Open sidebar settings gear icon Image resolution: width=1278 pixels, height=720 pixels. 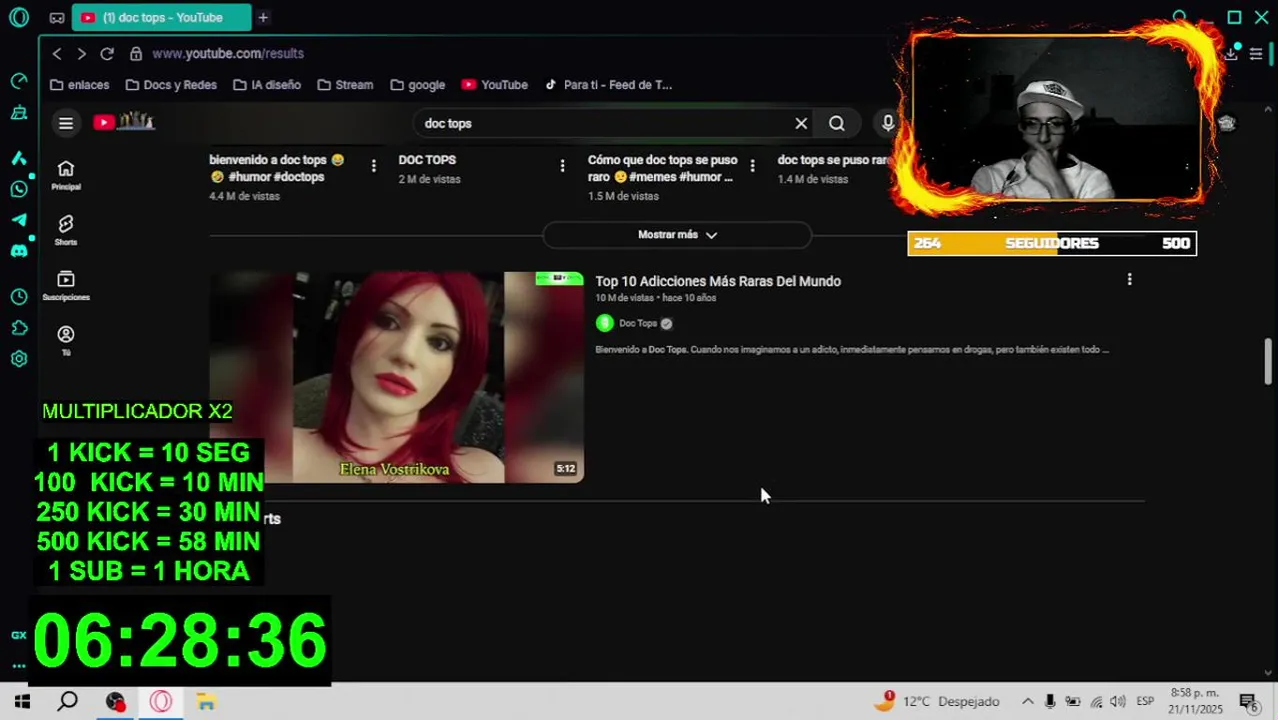click(19, 359)
